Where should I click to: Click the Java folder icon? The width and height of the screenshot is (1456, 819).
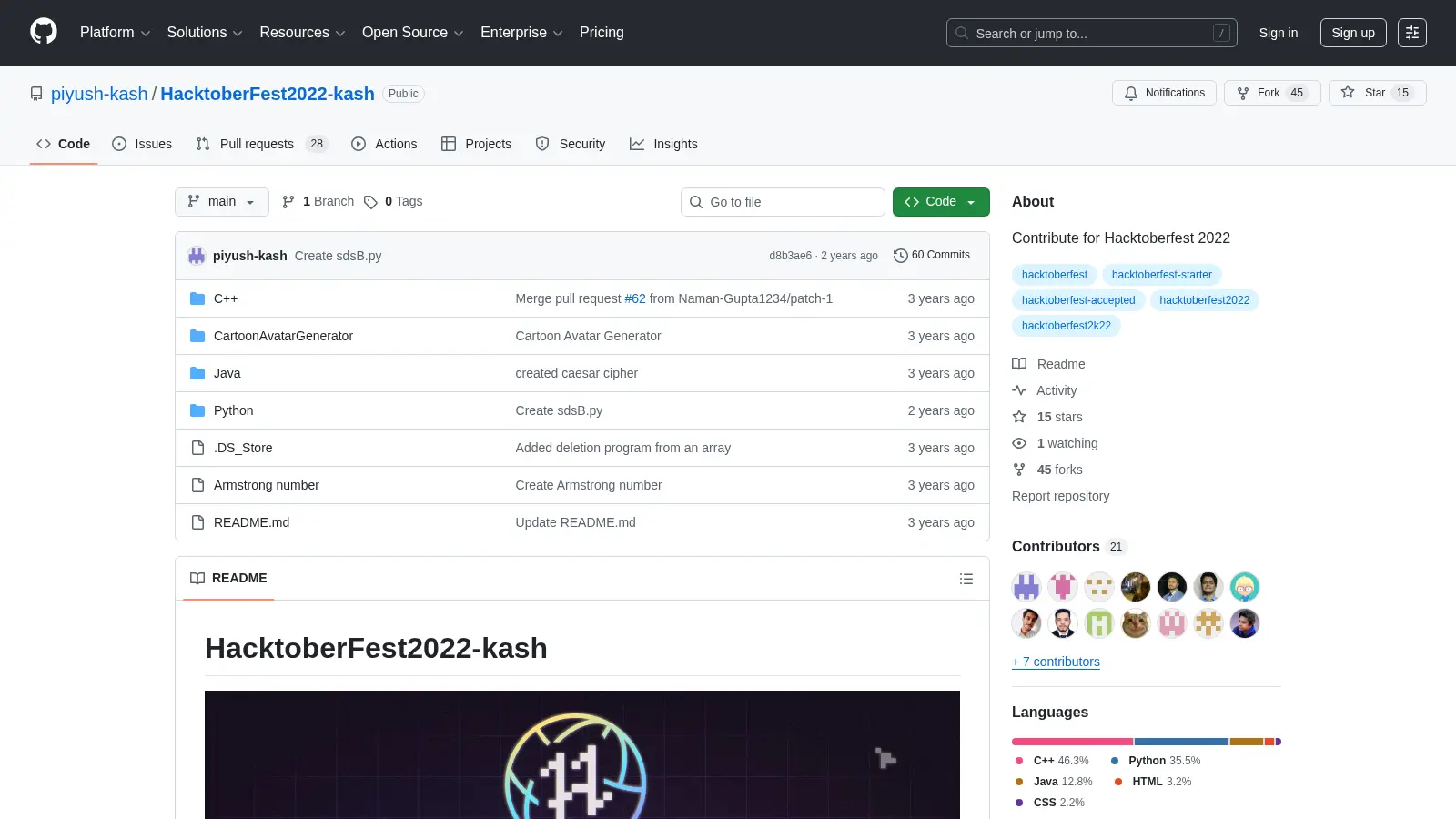pos(197,373)
